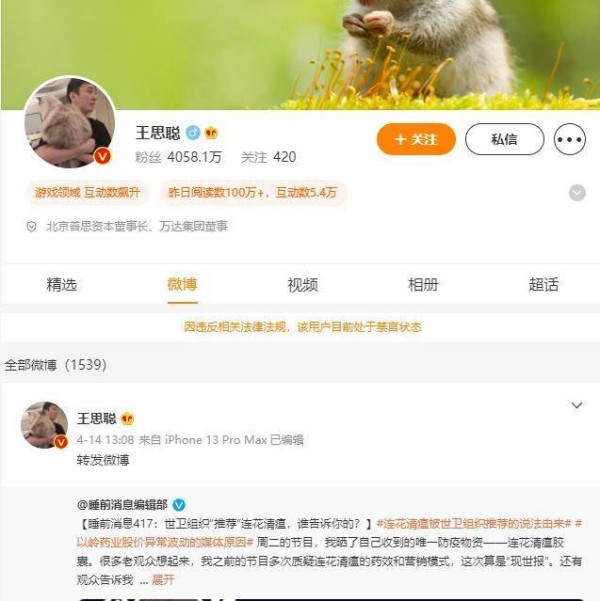Click the shield verification icon beside 北京普思资本
The image size is (600, 601).
pyautogui.click(x=31, y=227)
